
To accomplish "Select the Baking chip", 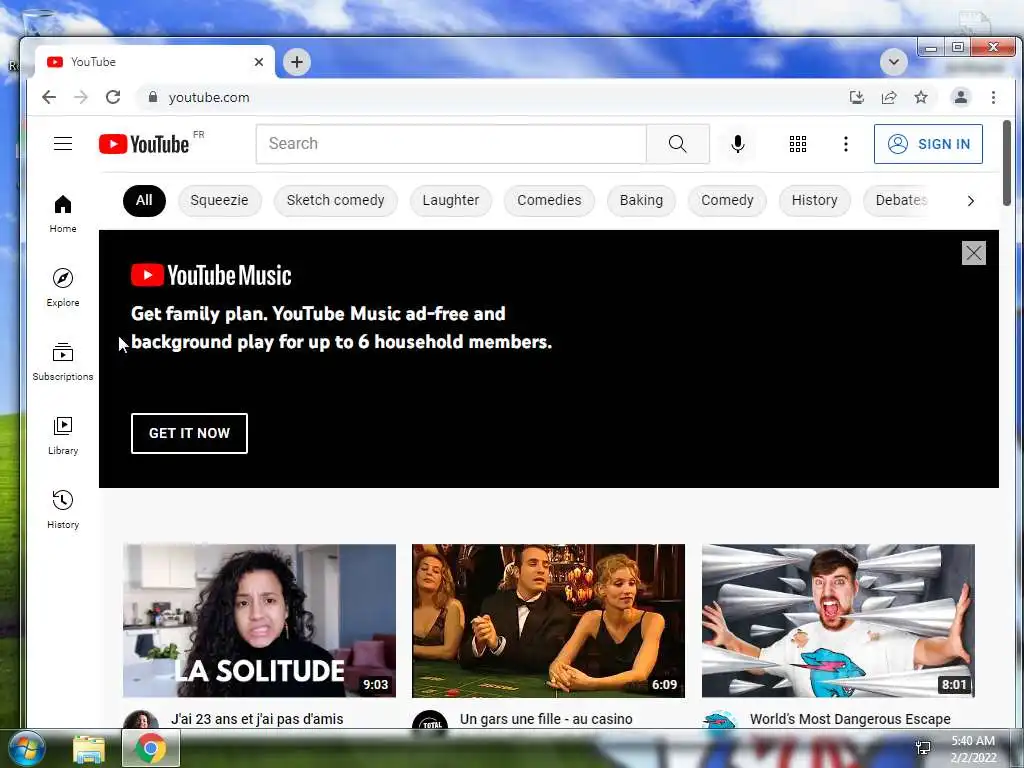I will (641, 200).
